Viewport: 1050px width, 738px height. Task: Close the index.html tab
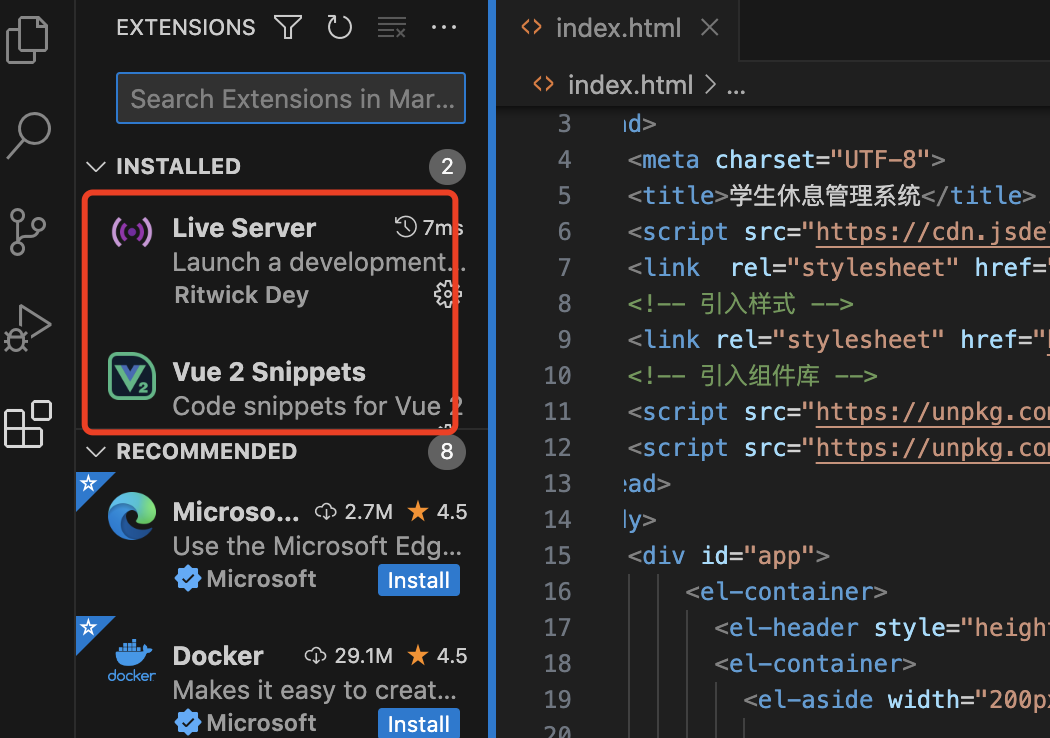pyautogui.click(x=710, y=28)
